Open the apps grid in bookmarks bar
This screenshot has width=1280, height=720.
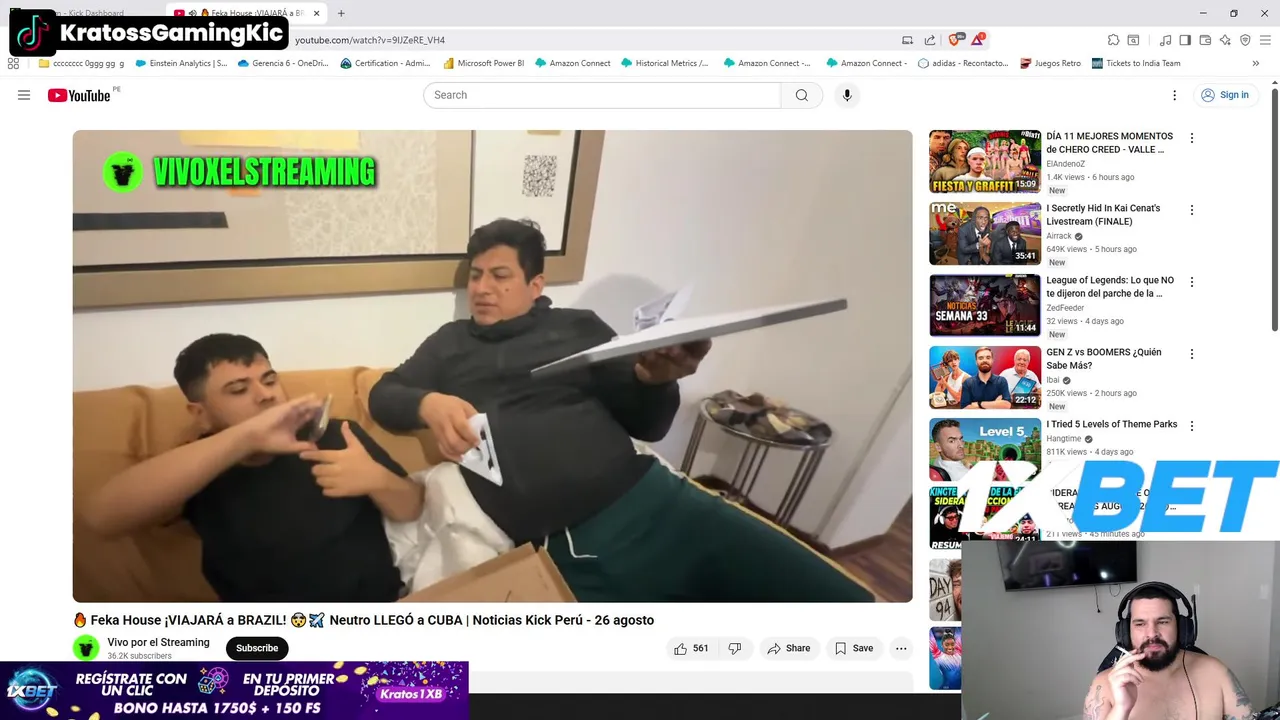tap(13, 63)
